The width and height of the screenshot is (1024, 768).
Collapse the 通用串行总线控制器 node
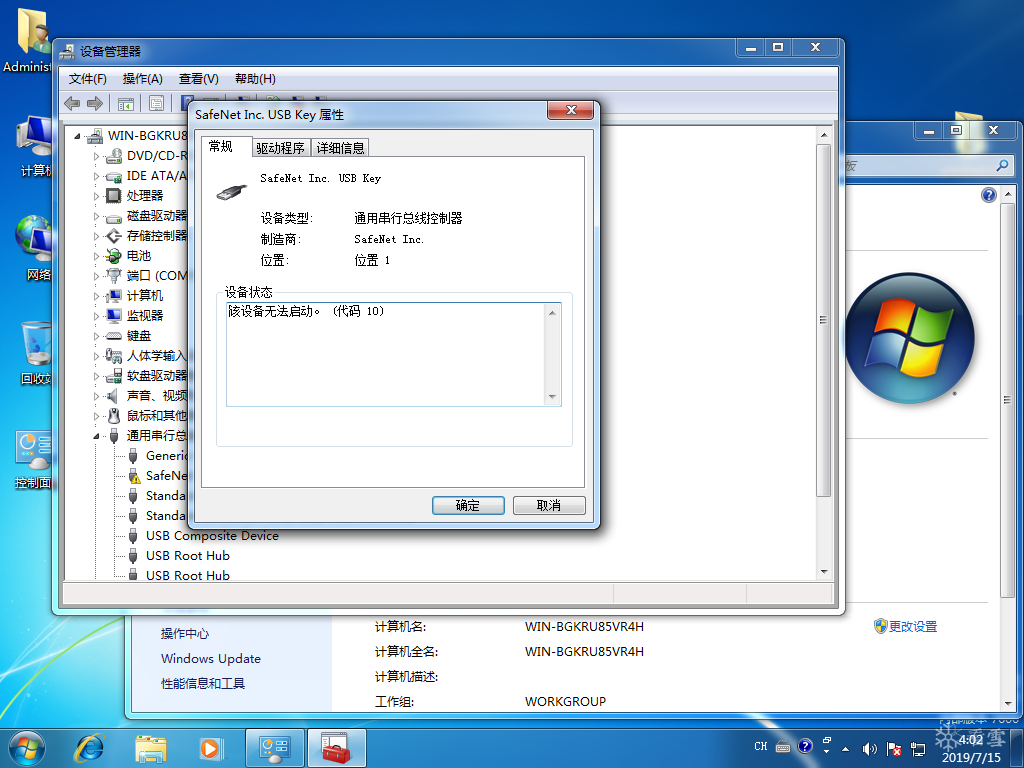[97, 436]
